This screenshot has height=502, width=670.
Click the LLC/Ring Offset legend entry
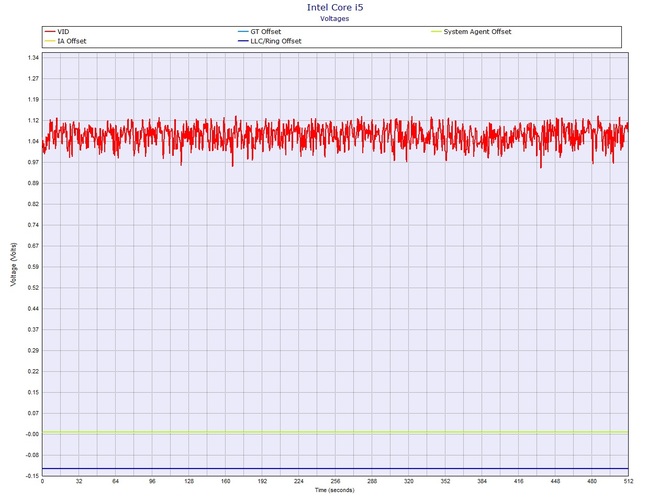270,41
